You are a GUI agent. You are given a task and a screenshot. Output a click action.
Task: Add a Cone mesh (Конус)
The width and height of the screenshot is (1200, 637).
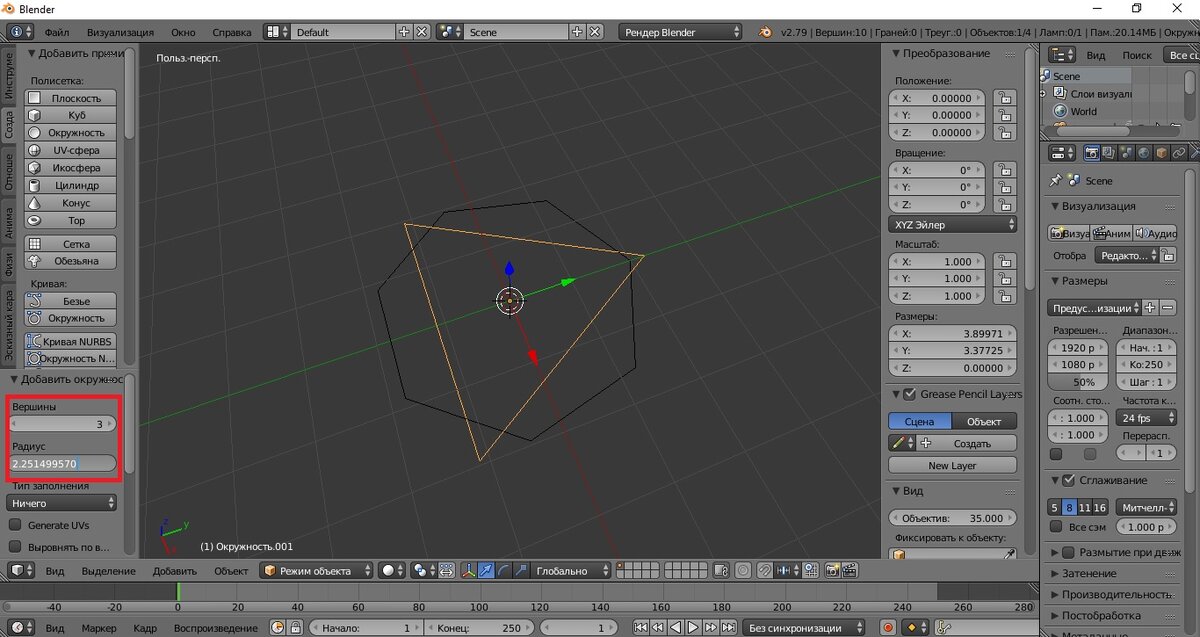pos(70,203)
